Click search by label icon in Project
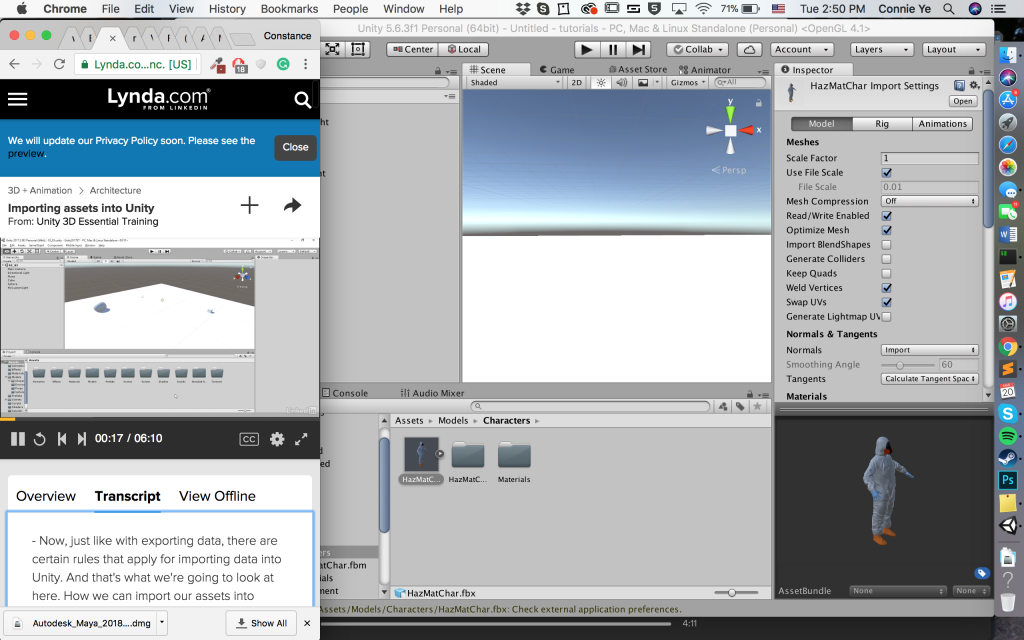Image resolution: width=1024 pixels, height=640 pixels. pos(740,406)
